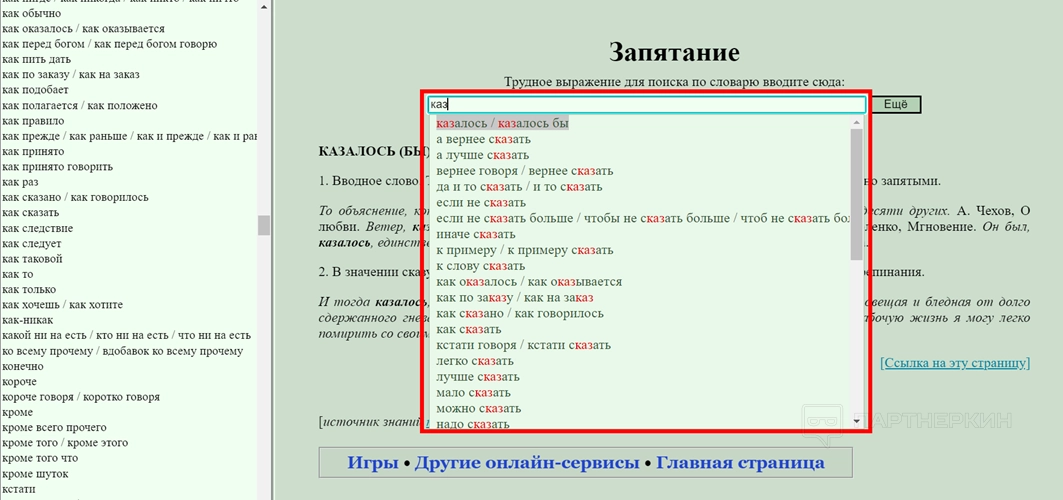Screen dimensions: 1063x500
Task: Click "как то" in the left list
Action: (18, 274)
